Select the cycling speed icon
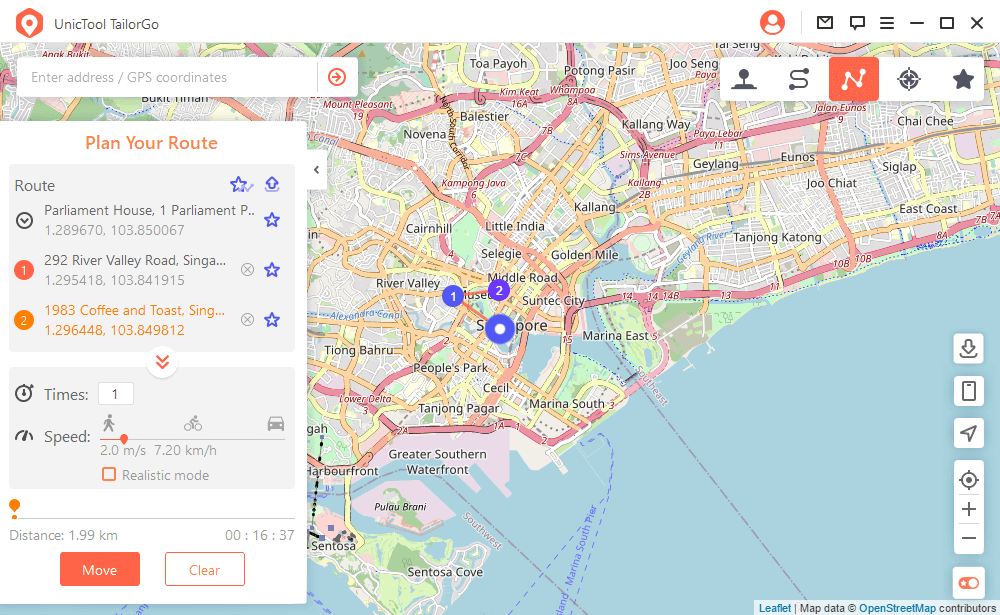 pos(193,423)
